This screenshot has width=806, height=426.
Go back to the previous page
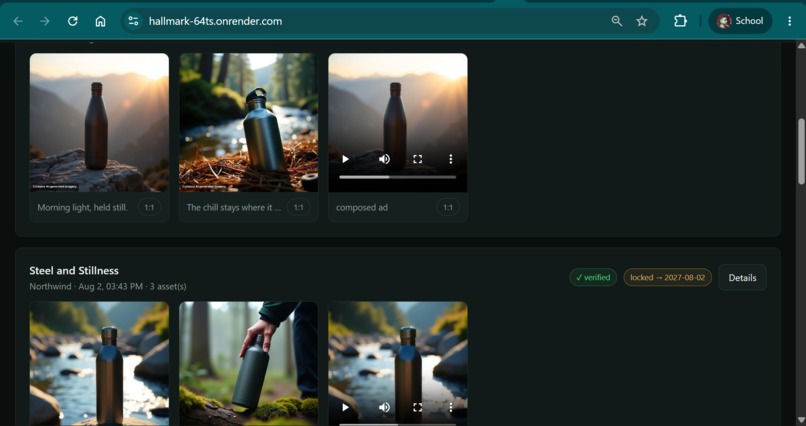pos(18,21)
